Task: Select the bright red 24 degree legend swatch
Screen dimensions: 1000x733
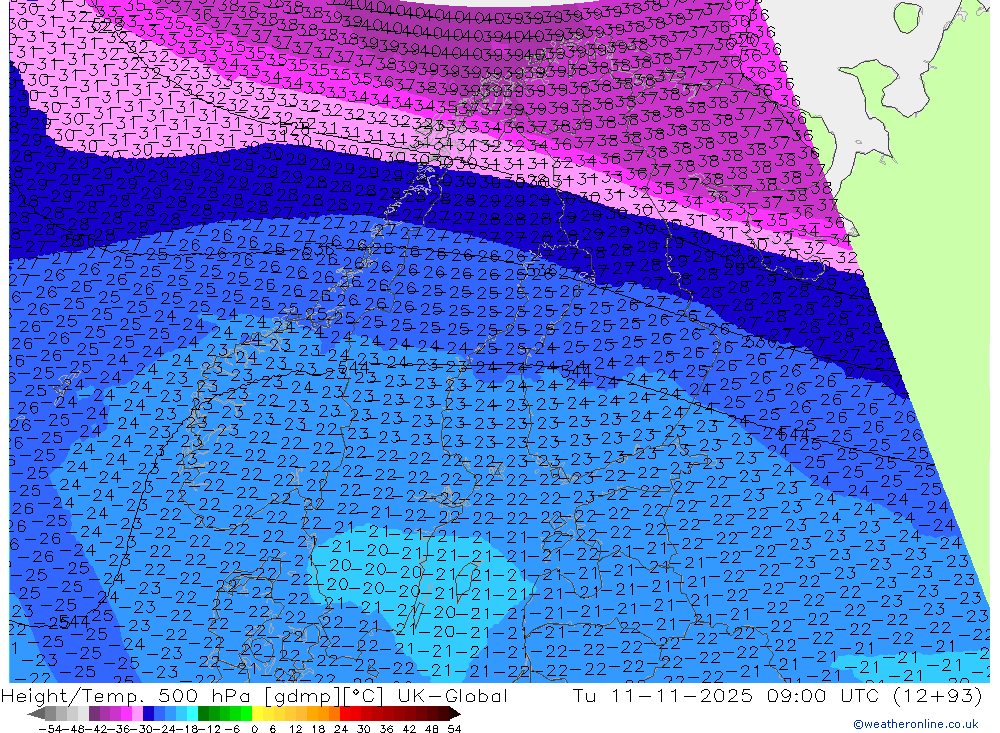Action: 345,714
